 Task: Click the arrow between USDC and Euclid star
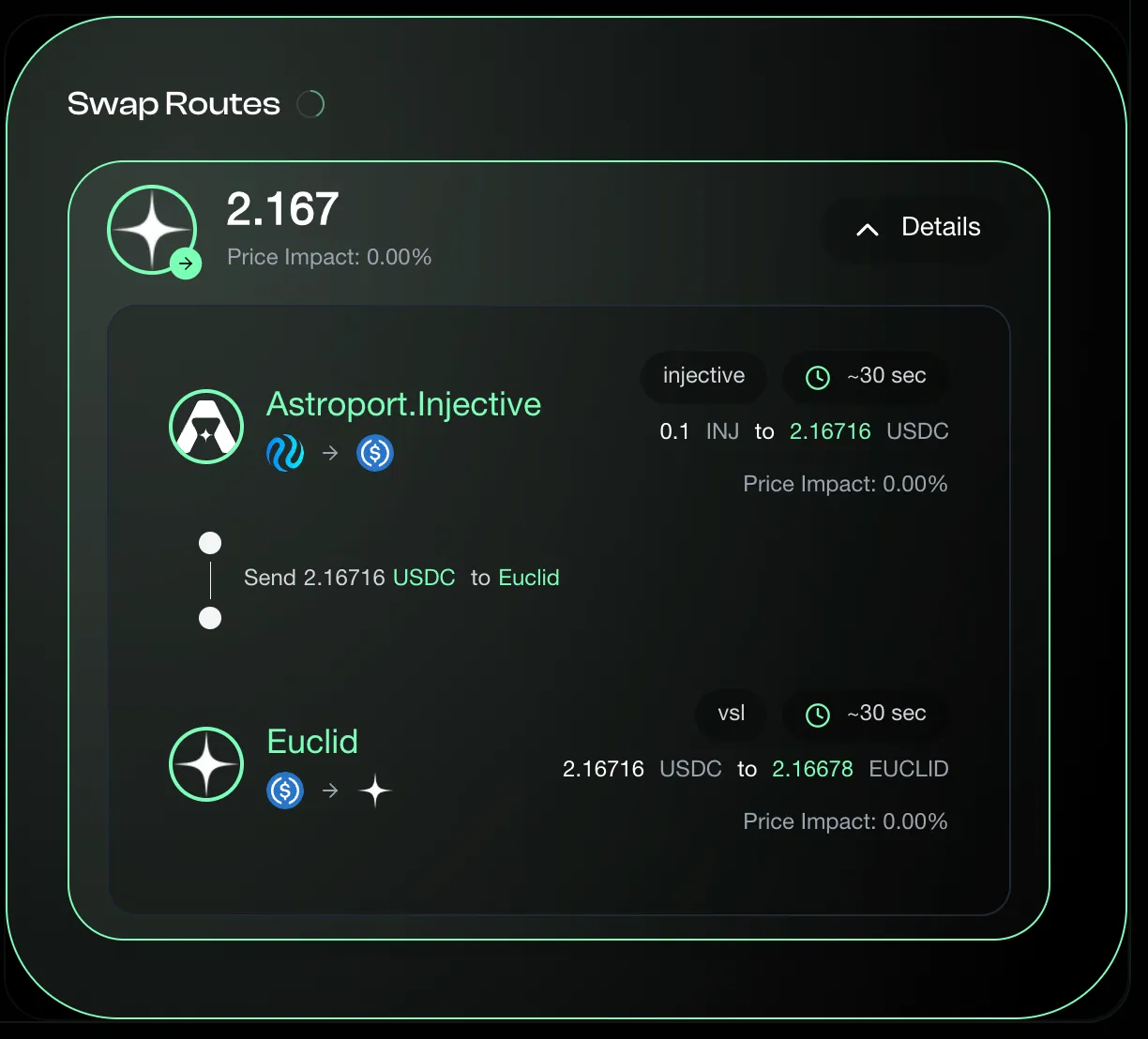click(330, 791)
